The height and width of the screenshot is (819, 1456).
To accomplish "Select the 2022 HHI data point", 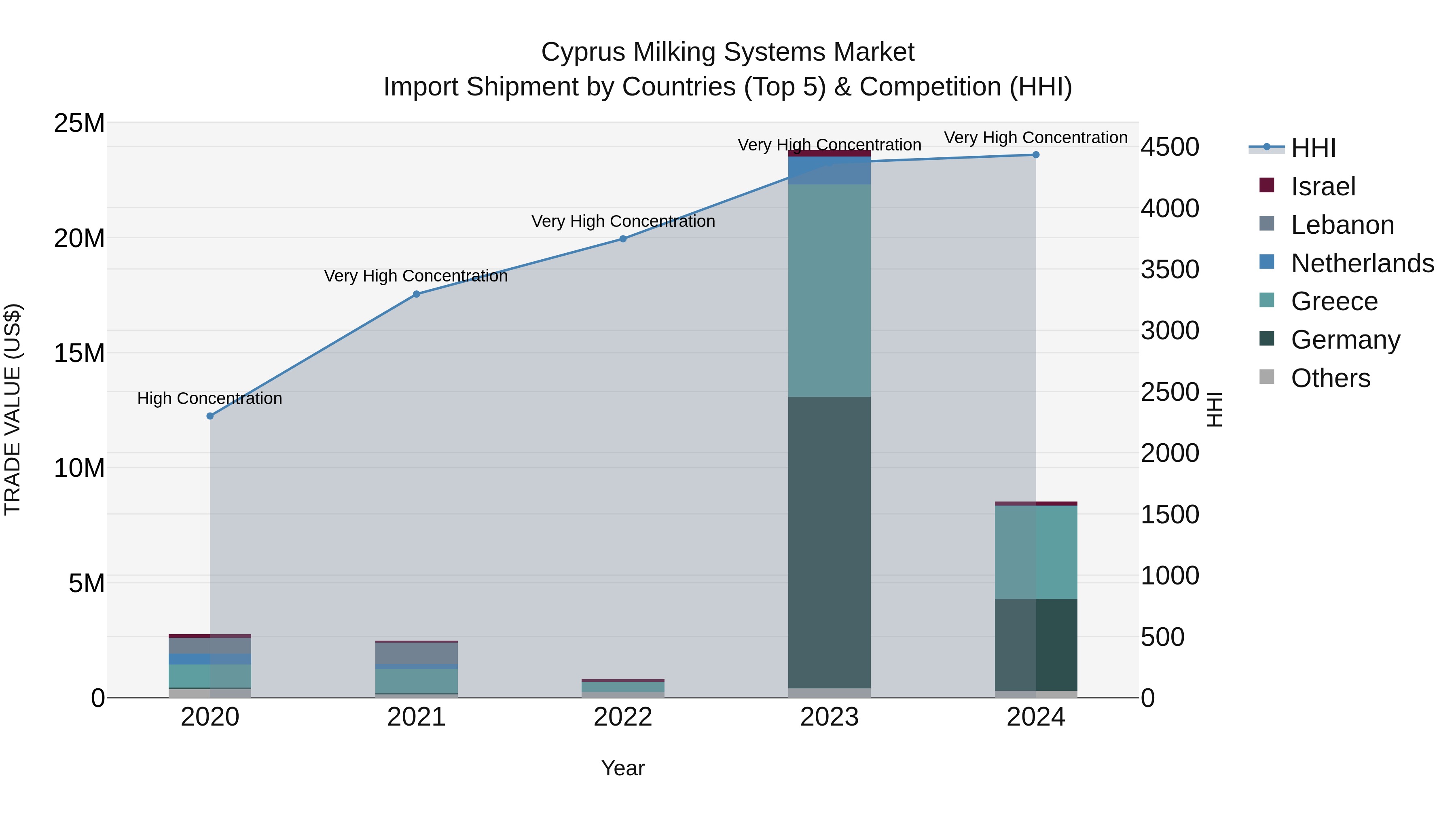I will [x=623, y=239].
